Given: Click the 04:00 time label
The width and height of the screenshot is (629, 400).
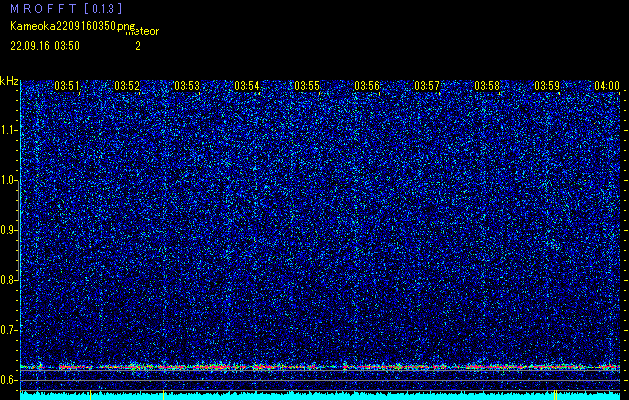Looking at the screenshot, I should tap(607, 85).
